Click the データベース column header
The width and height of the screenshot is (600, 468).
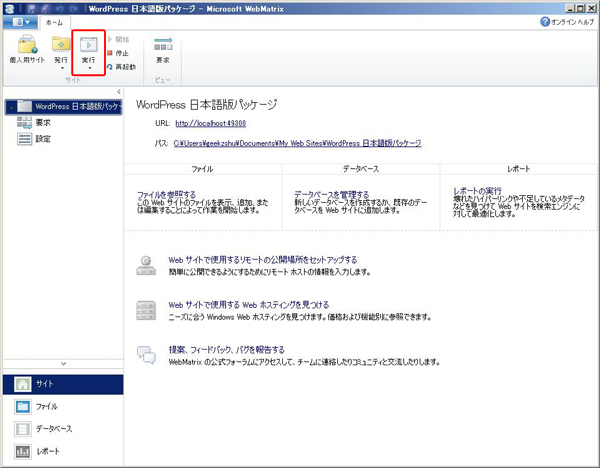pos(360,169)
